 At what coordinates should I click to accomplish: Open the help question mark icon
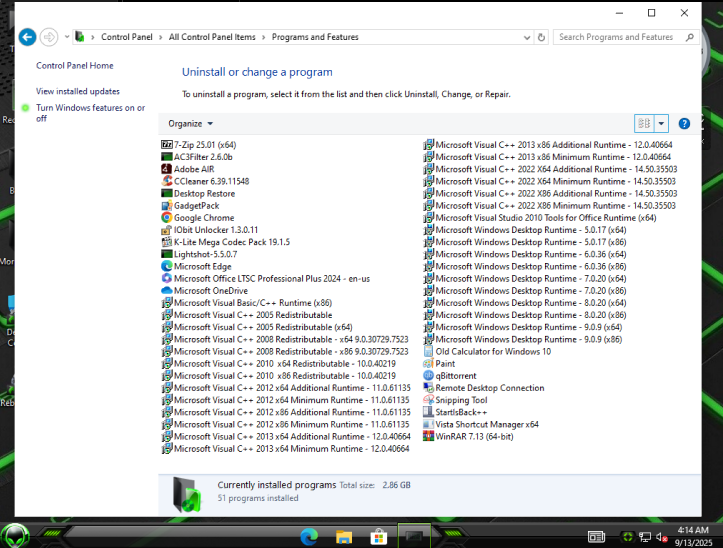[x=684, y=124]
